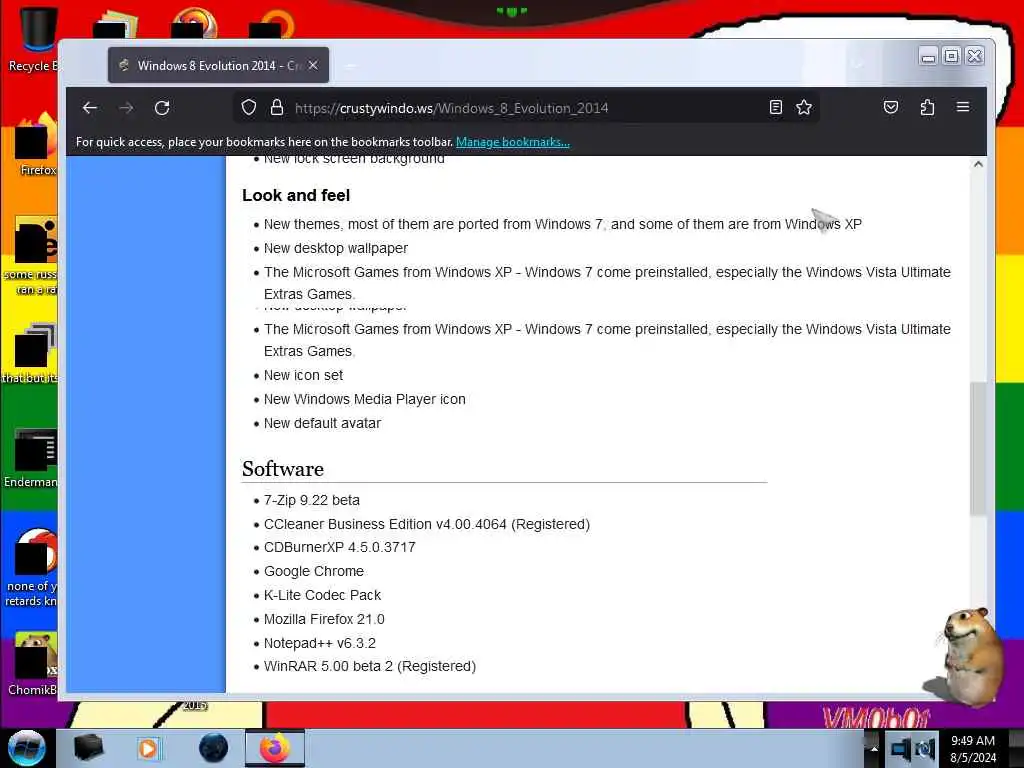Click 'New icon set' list item
This screenshot has width=1024, height=768.
[x=303, y=376]
